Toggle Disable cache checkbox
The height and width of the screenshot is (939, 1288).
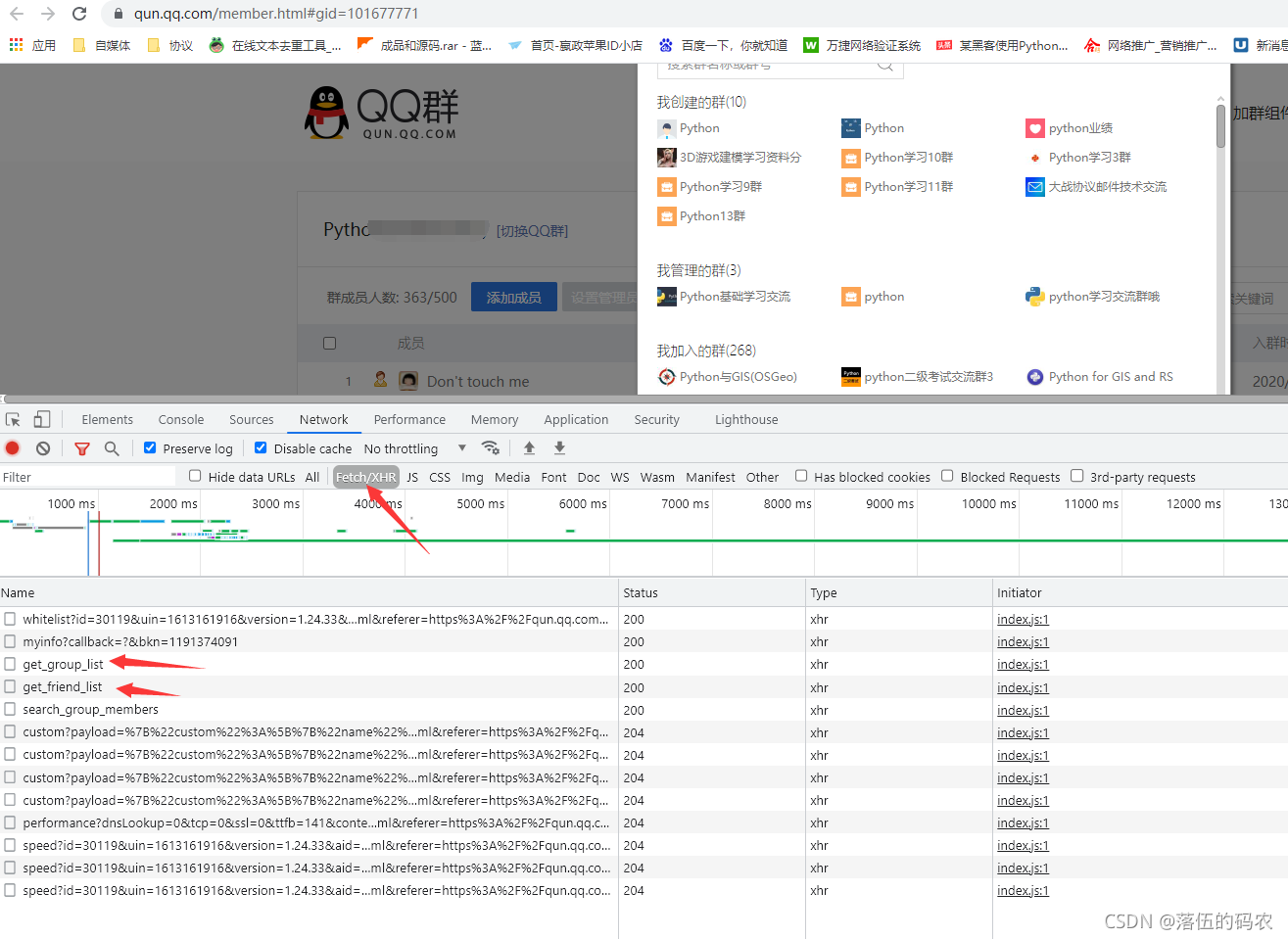[x=261, y=447]
